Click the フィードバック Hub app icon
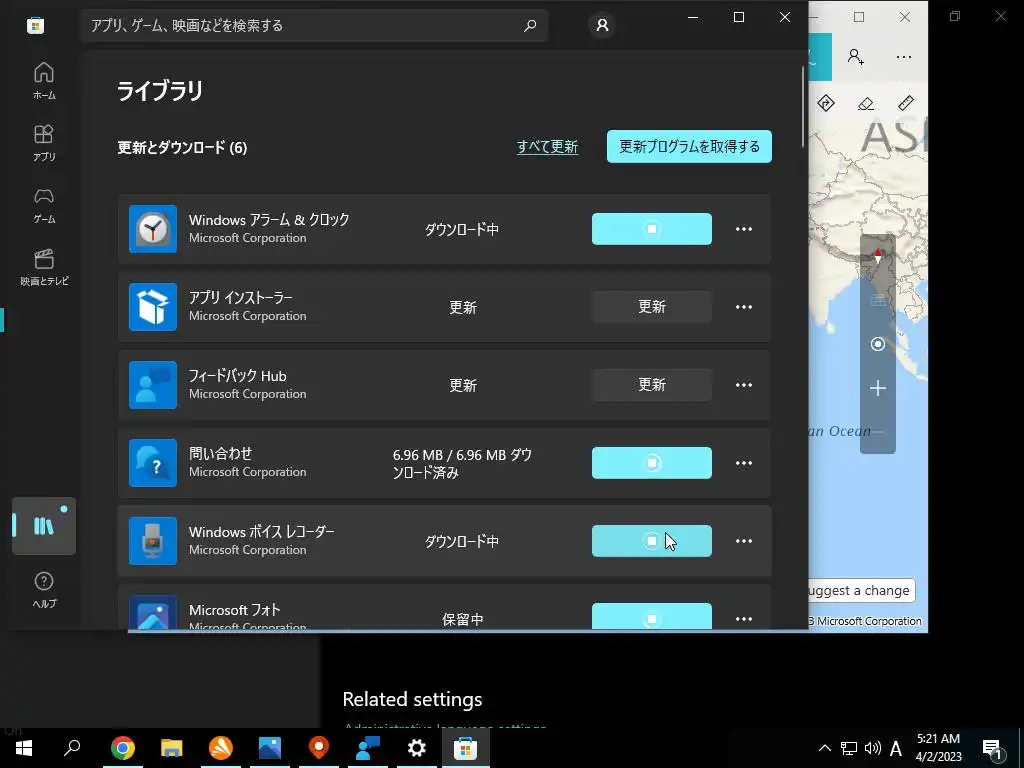 [153, 385]
